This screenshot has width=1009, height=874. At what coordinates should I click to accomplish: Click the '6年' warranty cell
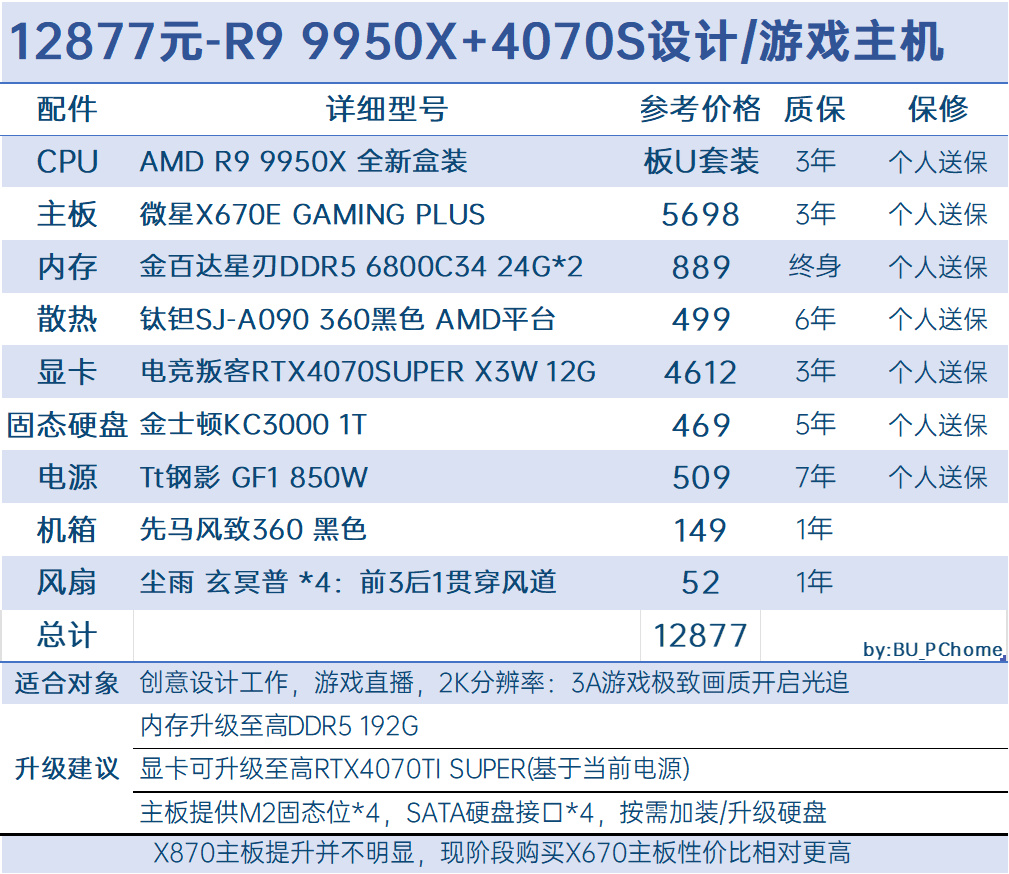(x=815, y=319)
